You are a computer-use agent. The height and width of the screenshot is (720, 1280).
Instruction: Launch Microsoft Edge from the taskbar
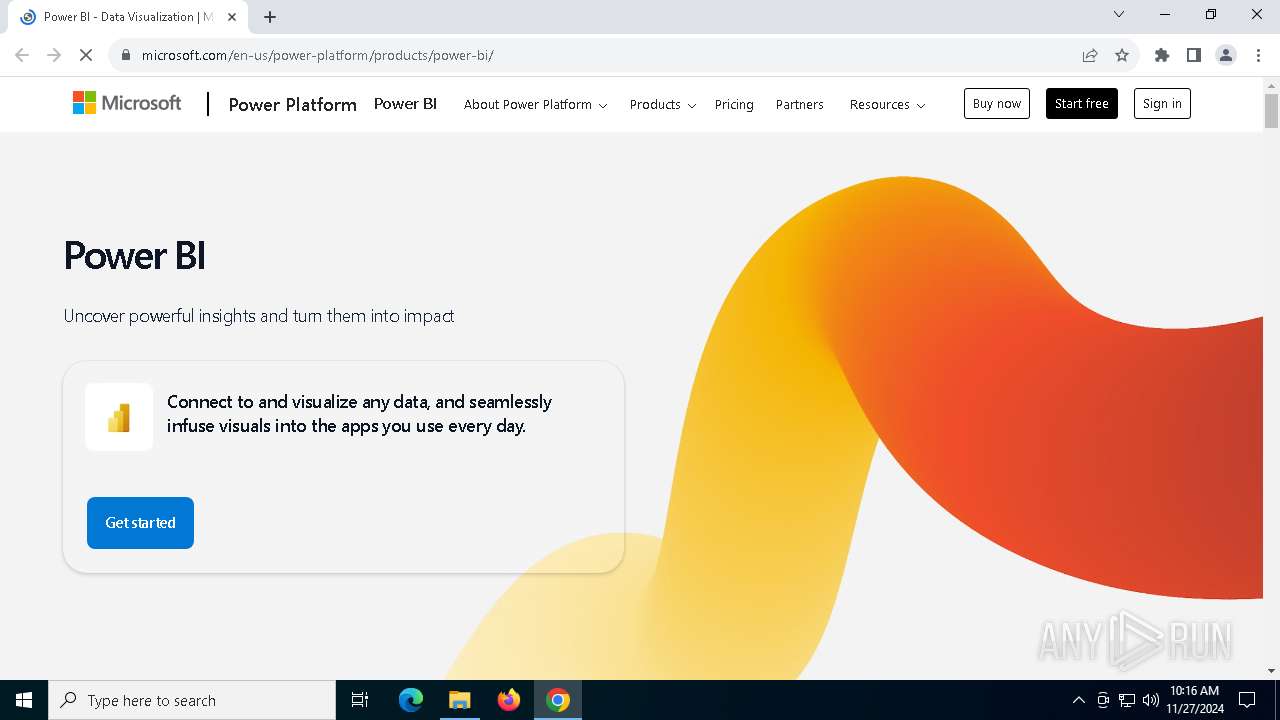tap(411, 700)
